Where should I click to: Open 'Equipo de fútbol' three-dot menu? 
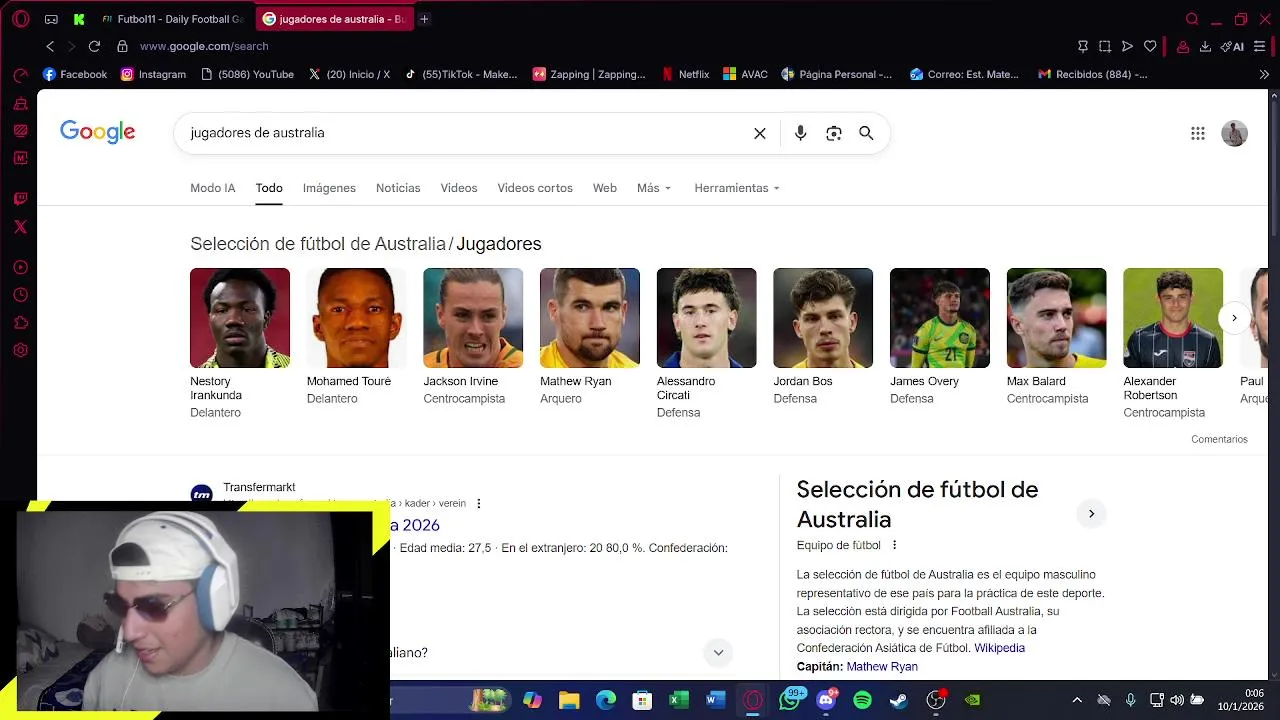pyautogui.click(x=894, y=545)
